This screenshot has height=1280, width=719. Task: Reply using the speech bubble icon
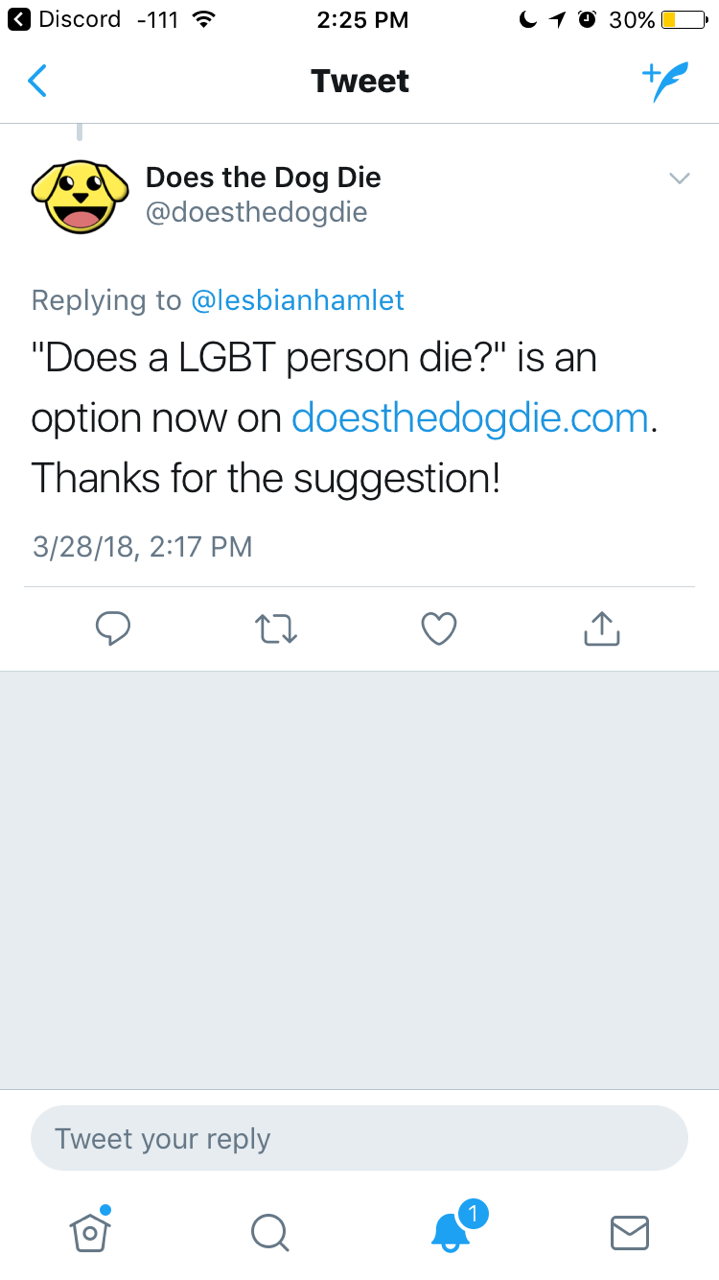tap(113, 628)
